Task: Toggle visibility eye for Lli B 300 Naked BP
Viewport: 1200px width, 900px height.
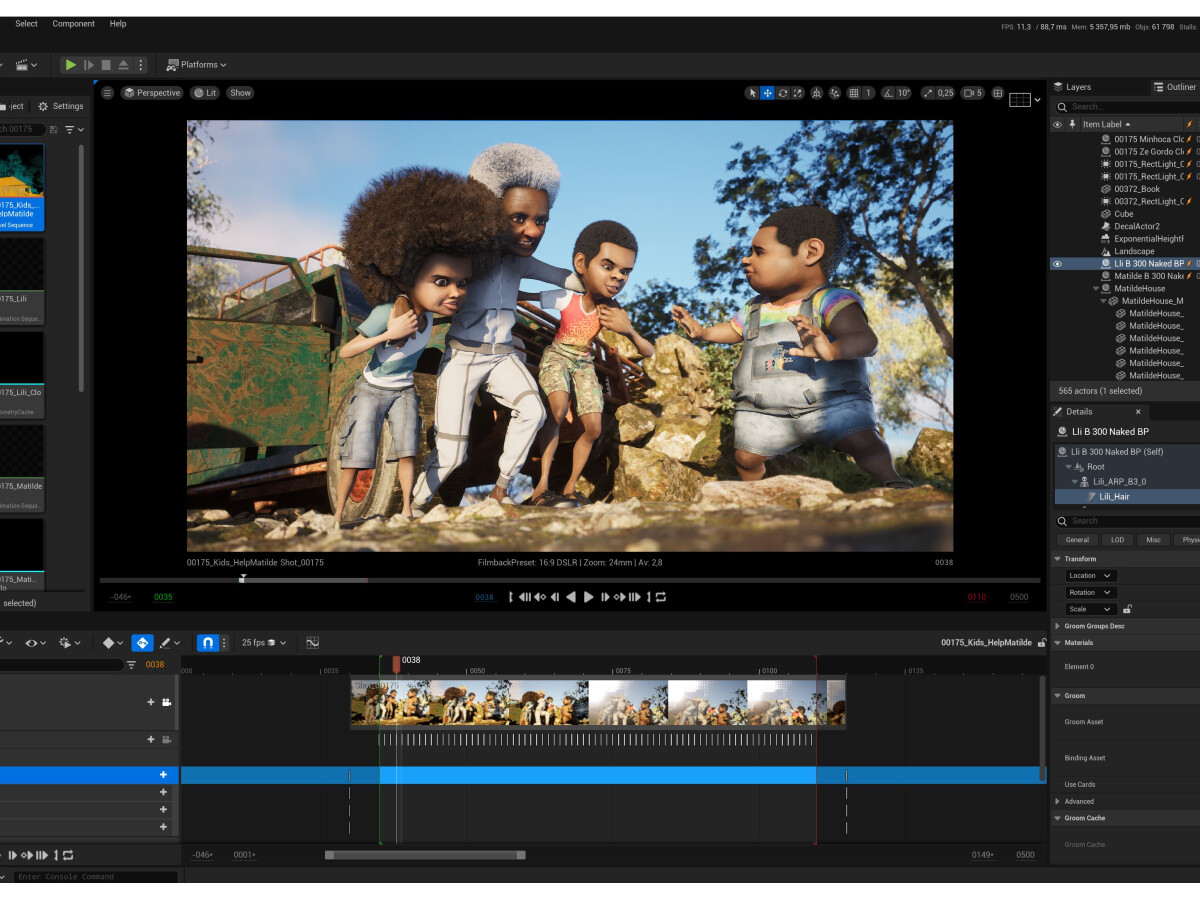Action: [x=1057, y=264]
